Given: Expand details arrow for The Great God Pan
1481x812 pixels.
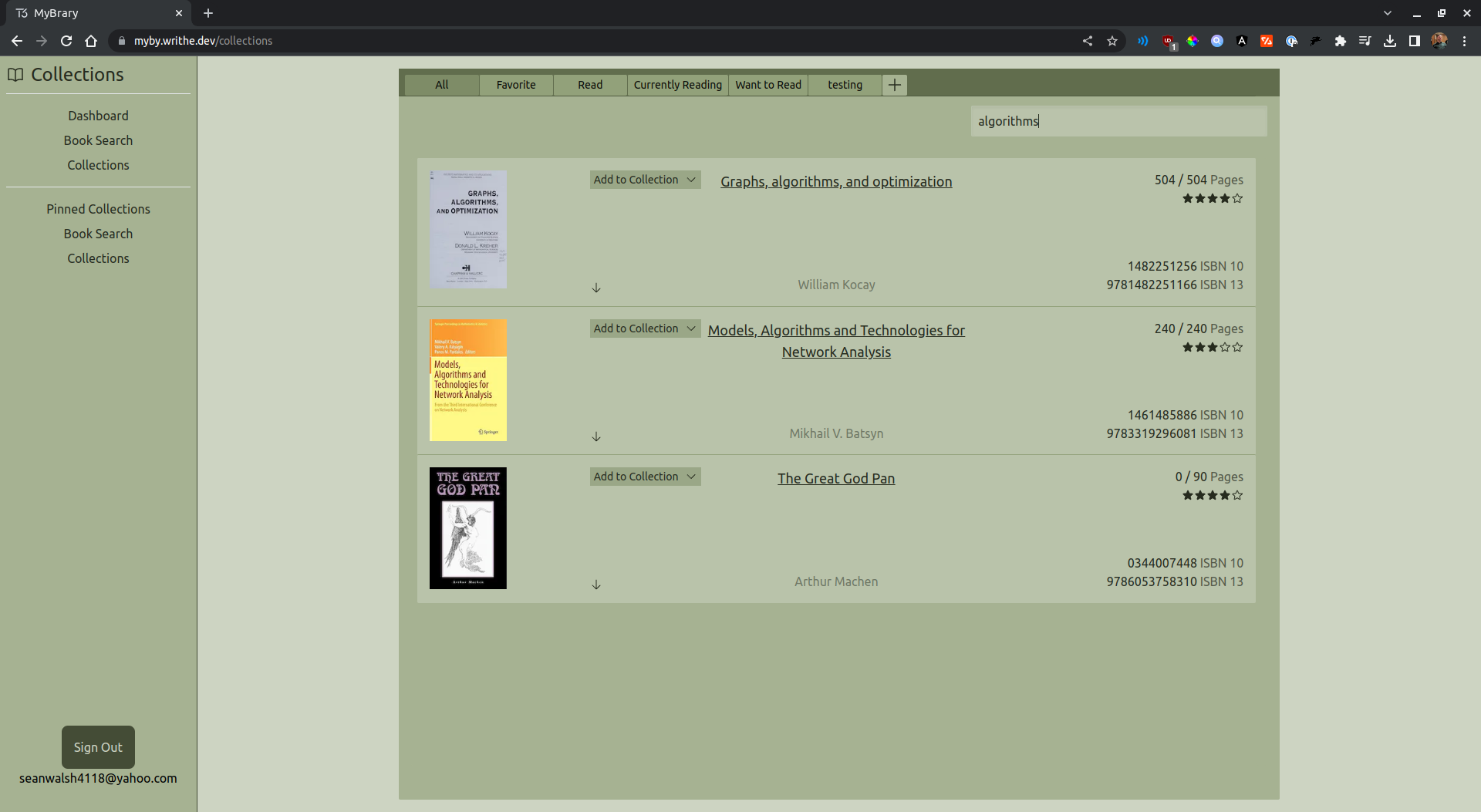Looking at the screenshot, I should (596, 585).
